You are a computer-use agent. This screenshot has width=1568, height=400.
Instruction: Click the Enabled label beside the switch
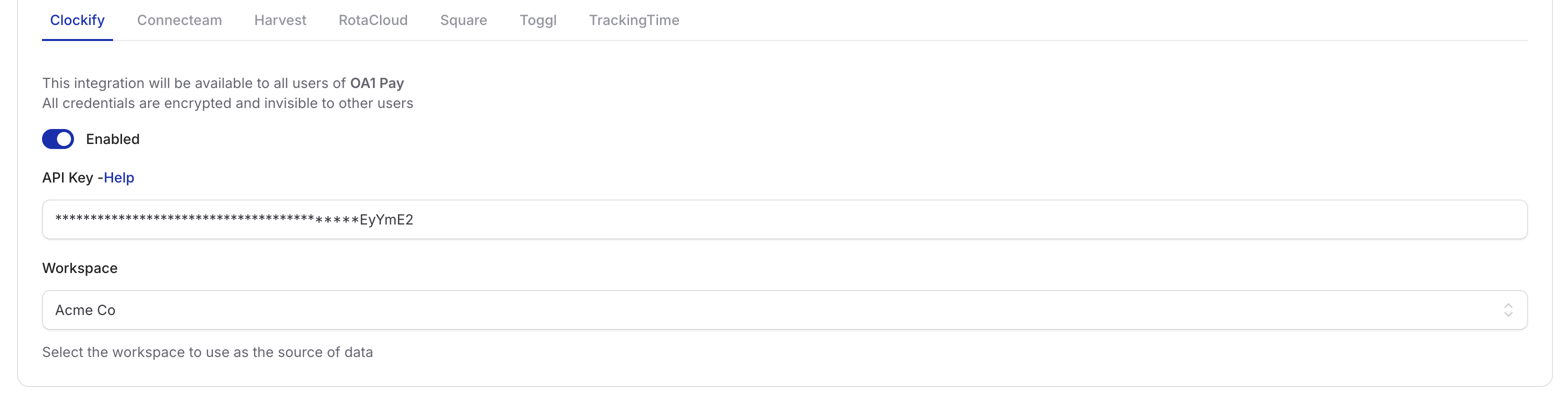coord(112,139)
